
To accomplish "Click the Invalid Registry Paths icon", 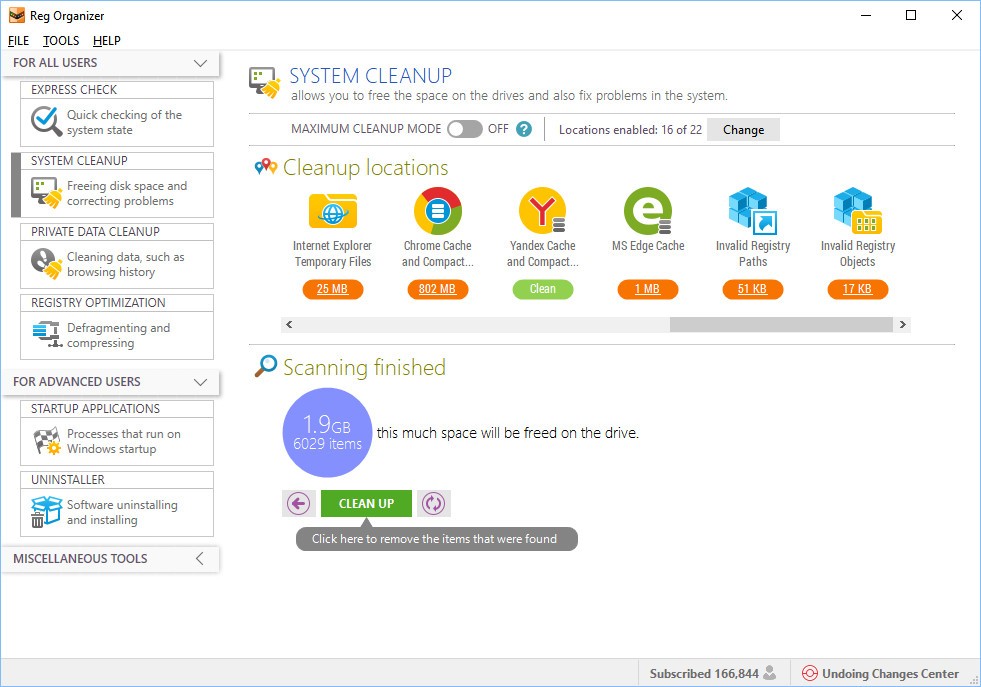I will pos(752,211).
